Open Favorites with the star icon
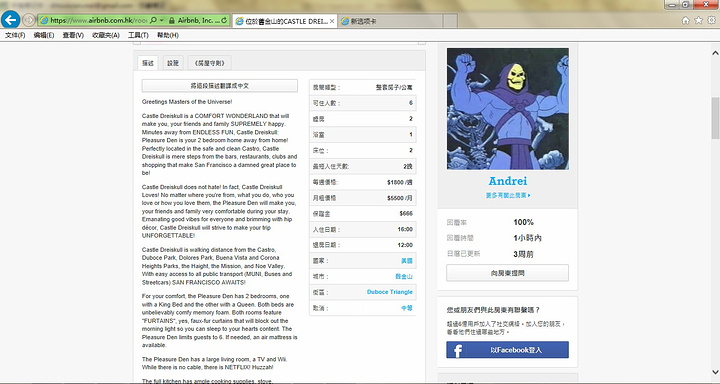This screenshot has width=720, height=384. [698, 20]
